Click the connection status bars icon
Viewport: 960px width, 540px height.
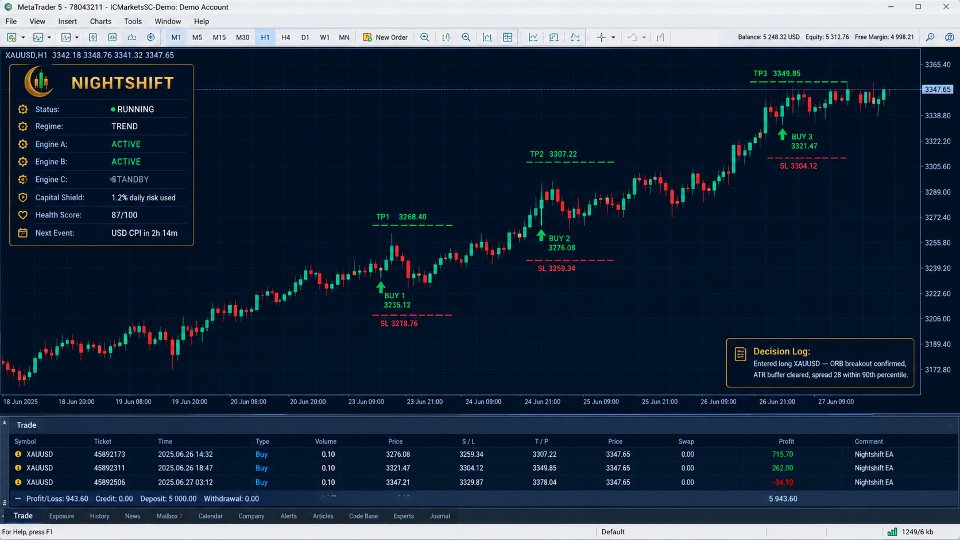tap(892, 531)
